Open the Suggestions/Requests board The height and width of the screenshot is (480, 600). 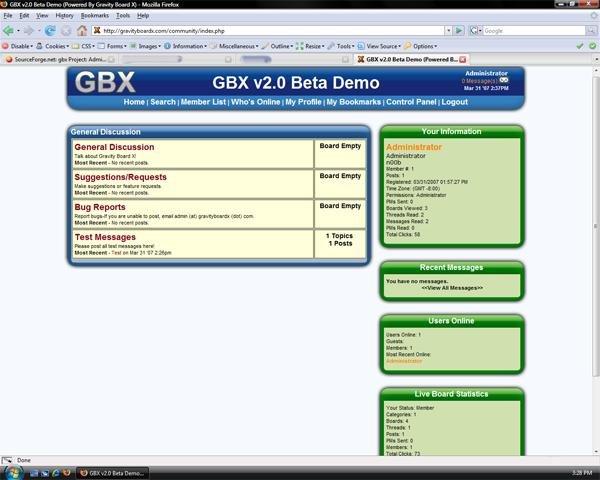pos(121,177)
